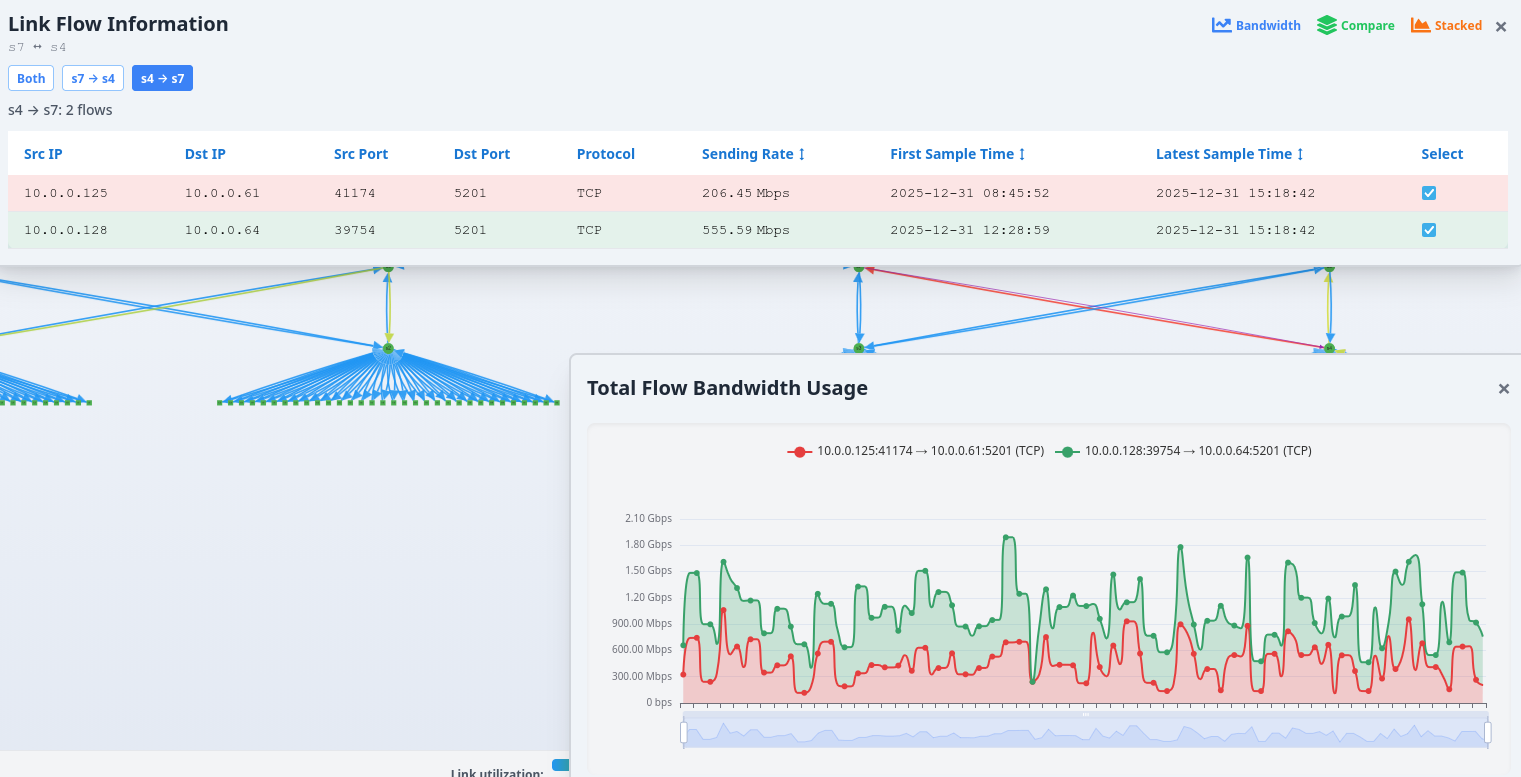
Task: Uncheck the Select checkbox for flow 10.0.0.125
Action: pyautogui.click(x=1428, y=192)
